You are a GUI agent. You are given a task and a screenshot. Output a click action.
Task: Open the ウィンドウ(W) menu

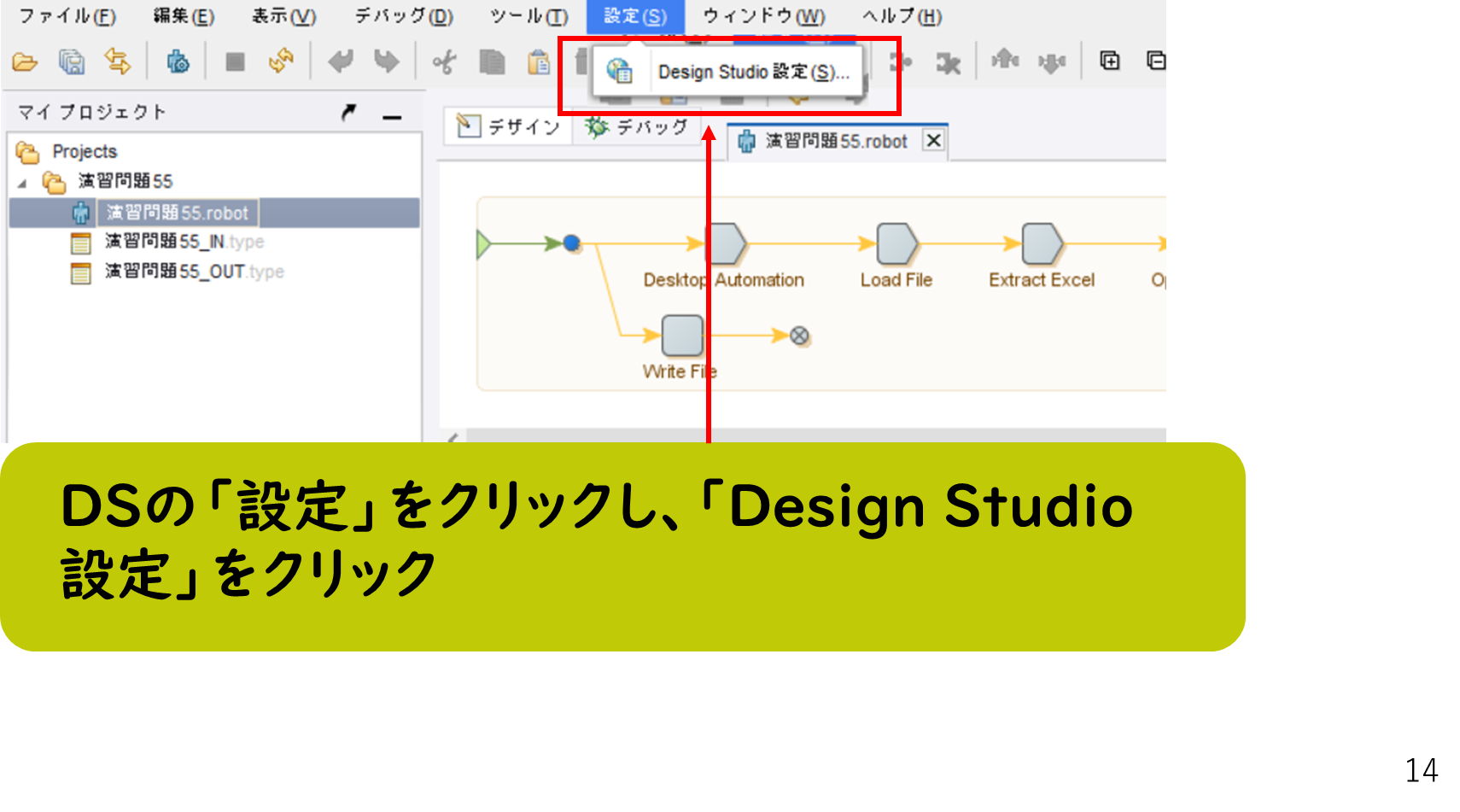763,16
